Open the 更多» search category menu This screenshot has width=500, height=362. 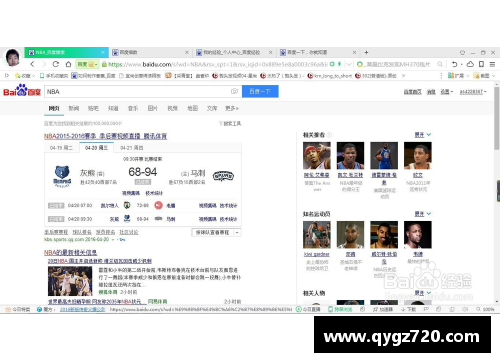click(x=232, y=108)
